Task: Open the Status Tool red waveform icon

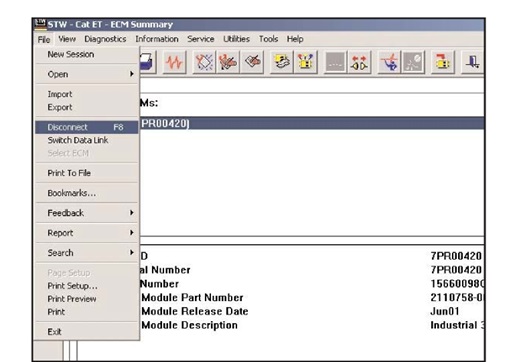Action: point(174,62)
